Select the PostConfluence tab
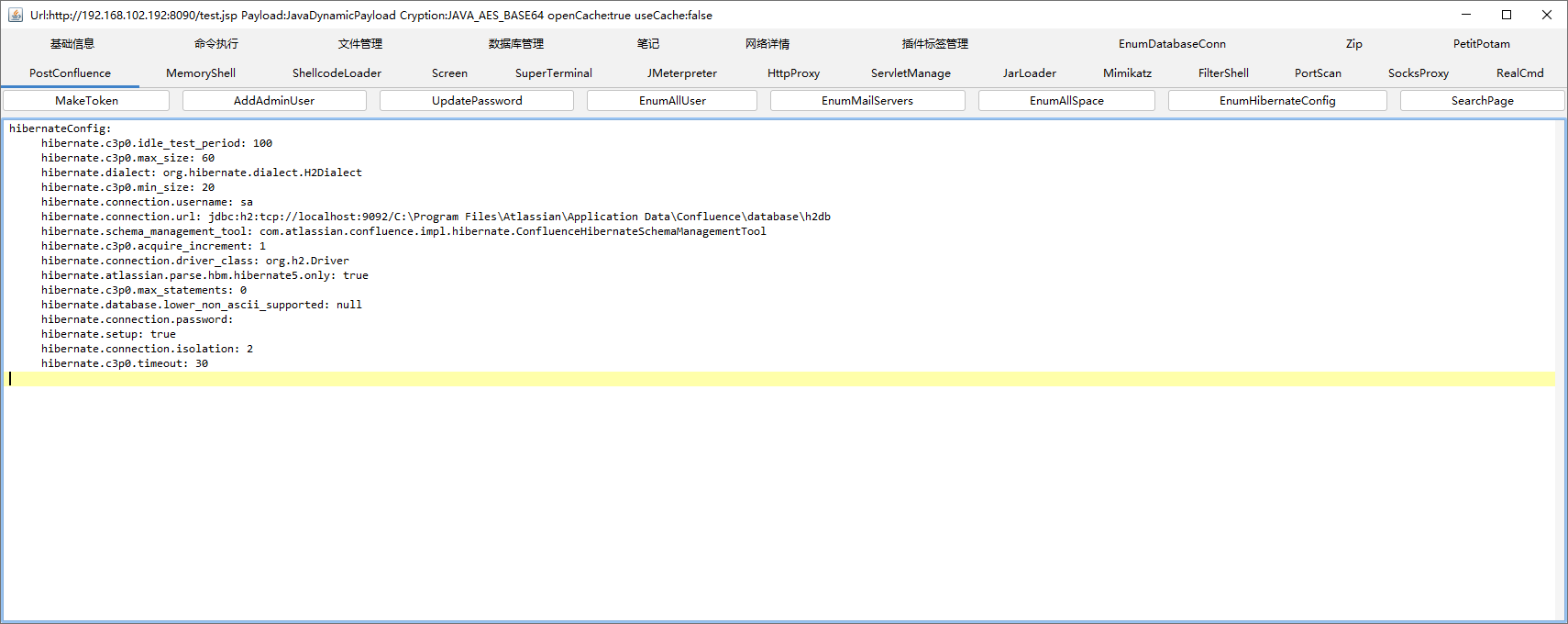Screen dimensions: 1568x624 [70, 73]
